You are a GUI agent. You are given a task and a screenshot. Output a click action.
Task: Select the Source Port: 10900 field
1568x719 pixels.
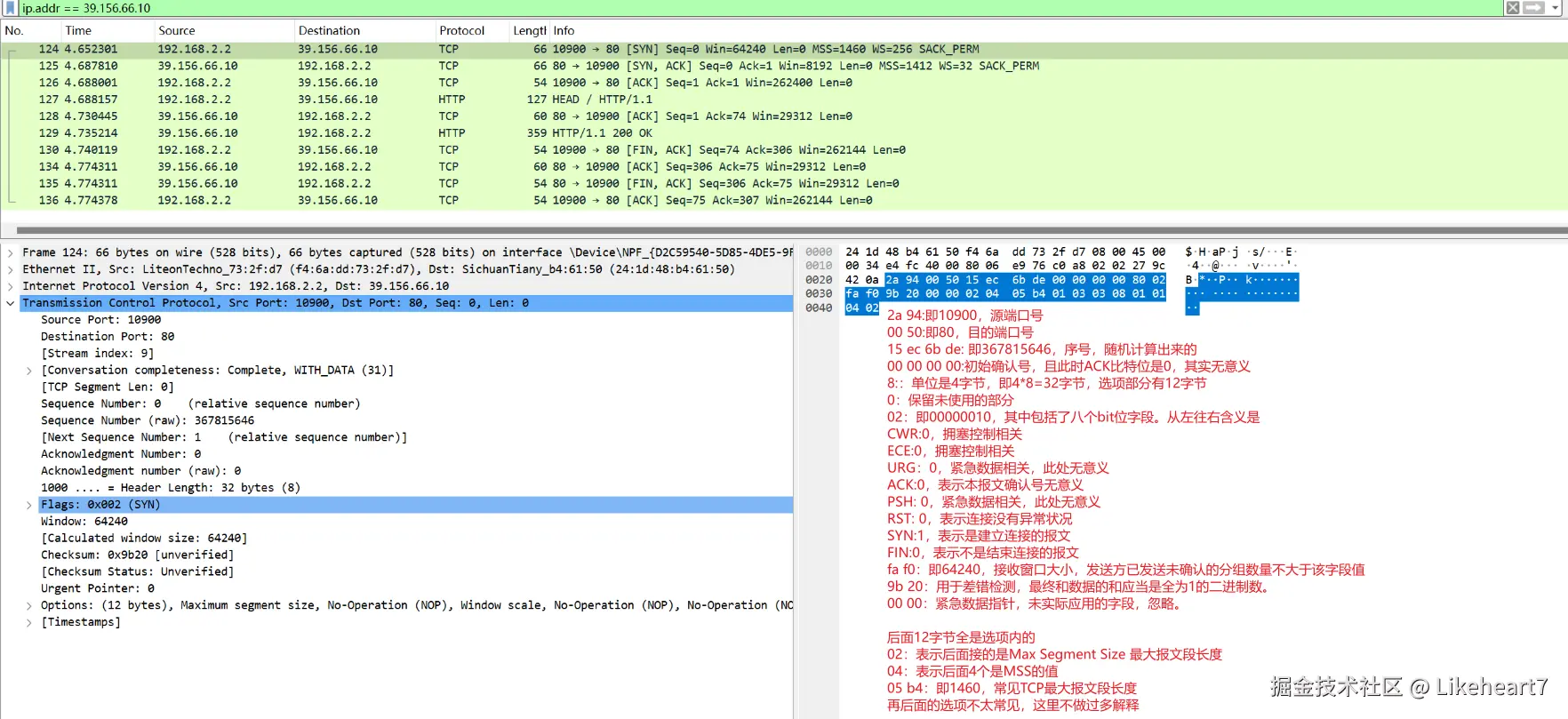[100, 320]
